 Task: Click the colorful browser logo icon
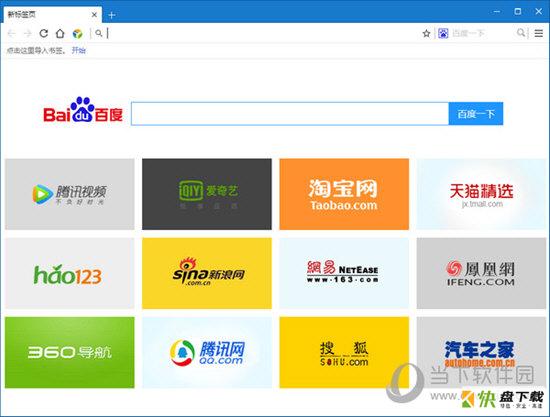pos(77,34)
